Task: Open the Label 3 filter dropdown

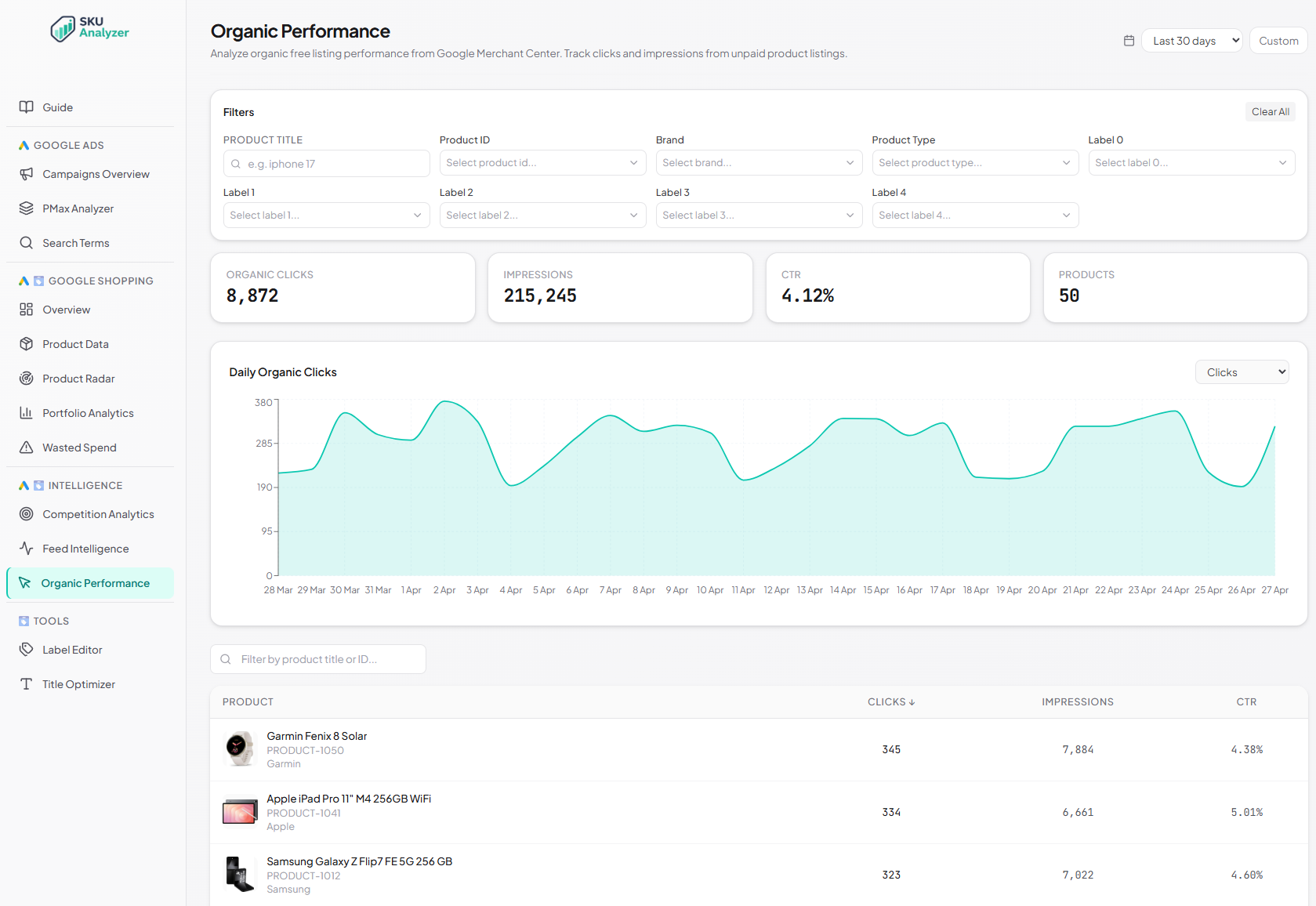Action: 758,214
